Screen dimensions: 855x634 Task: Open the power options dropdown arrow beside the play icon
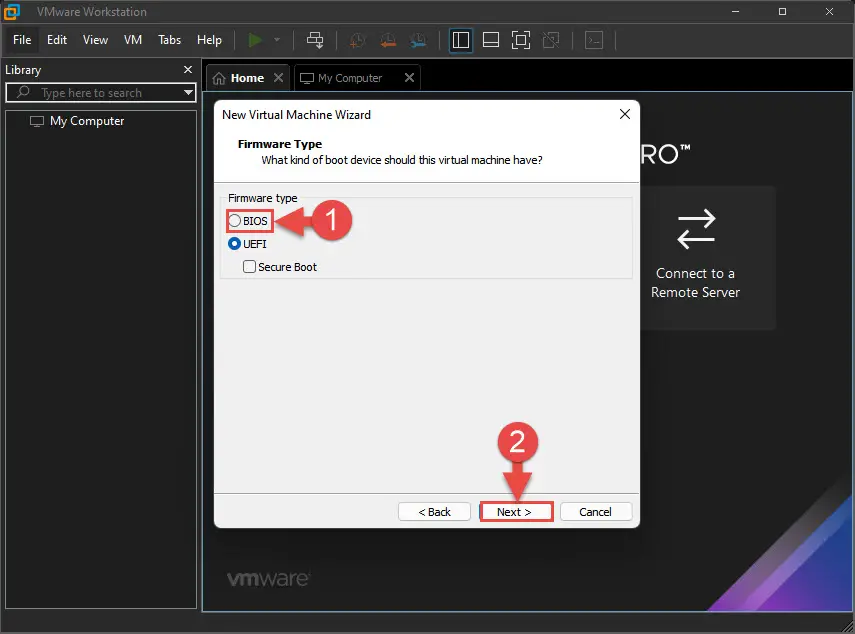pos(277,40)
